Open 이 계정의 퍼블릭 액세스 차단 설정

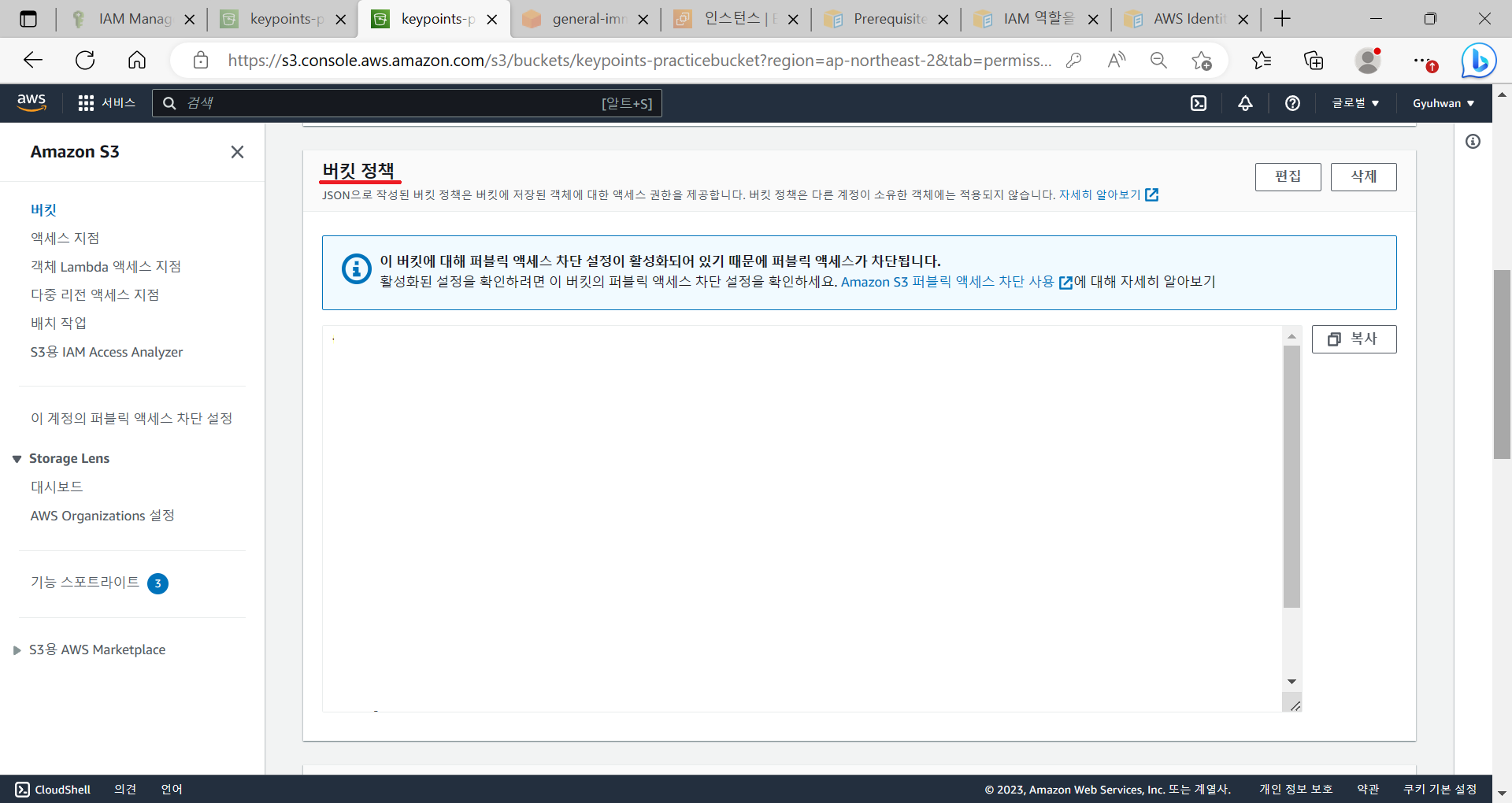[x=132, y=418]
